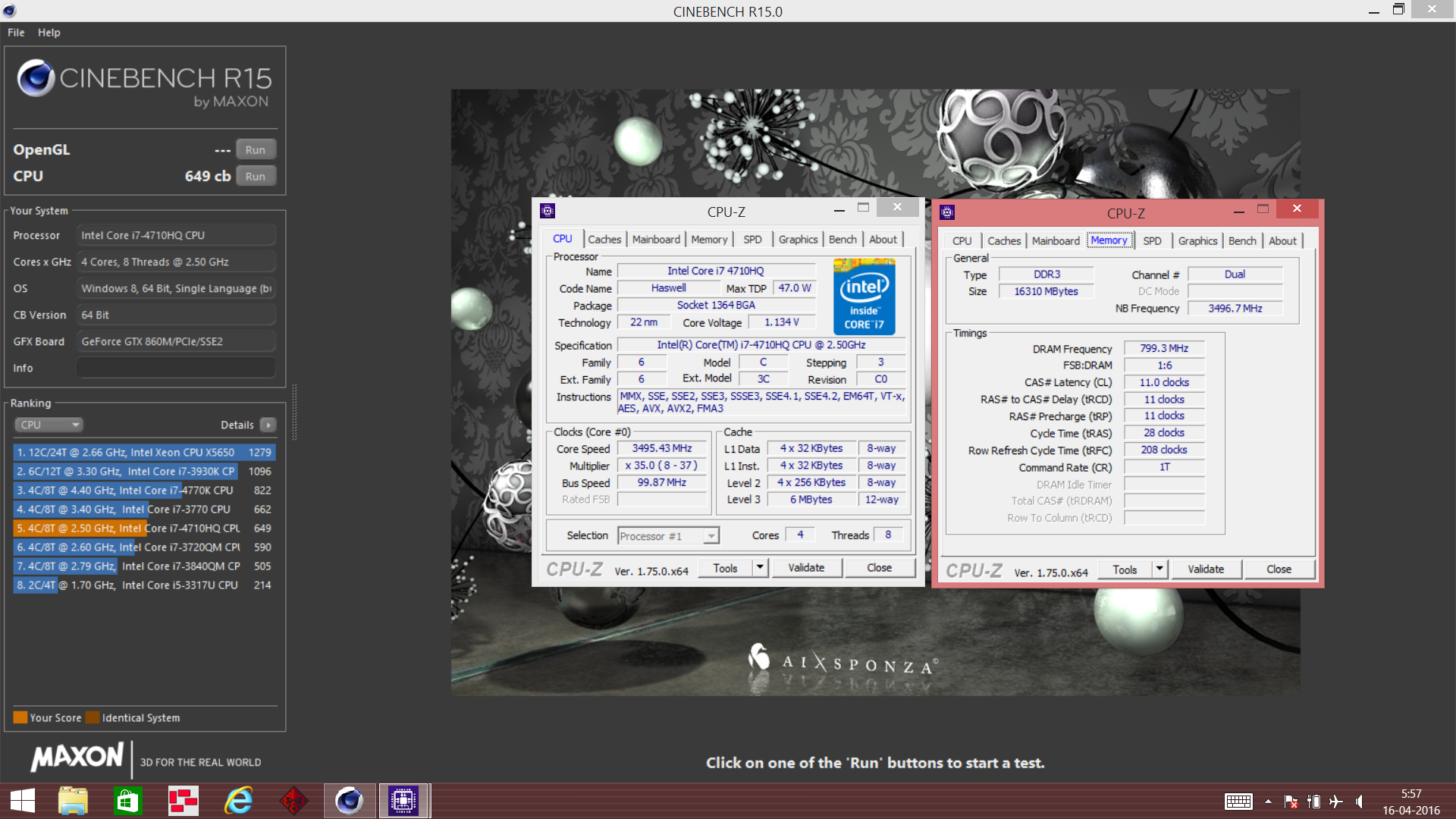The width and height of the screenshot is (1456, 819).
Task: Open Graphics tab in right CPU-Z window
Action: [x=1197, y=241]
